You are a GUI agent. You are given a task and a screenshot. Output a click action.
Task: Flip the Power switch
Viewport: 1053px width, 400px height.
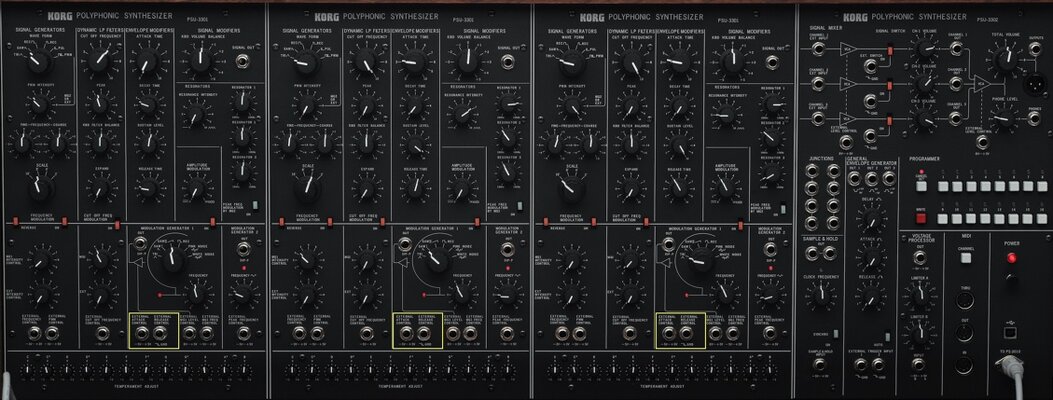[1011, 277]
